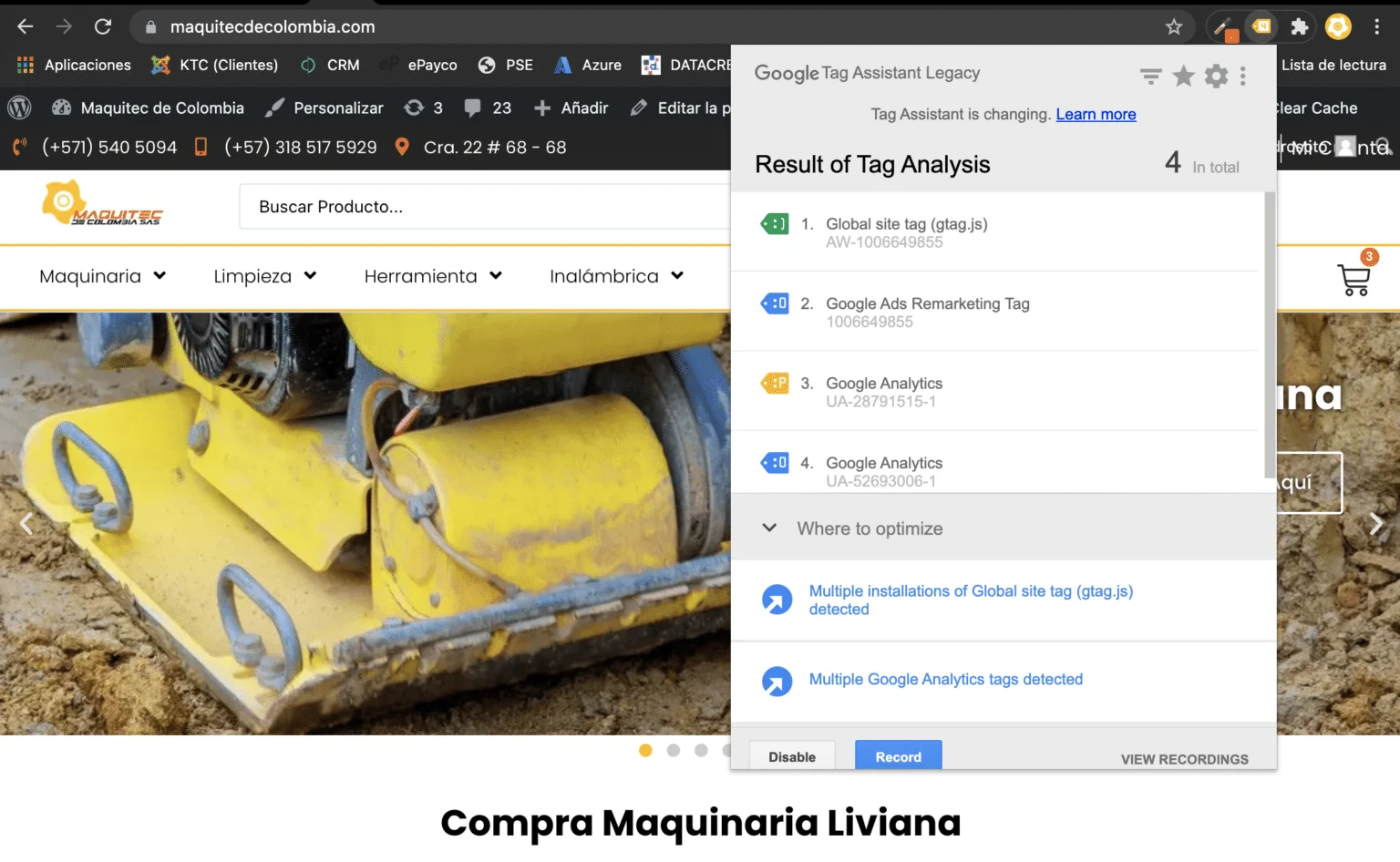Click the browser reload button
The image size is (1400, 862).
(103, 26)
